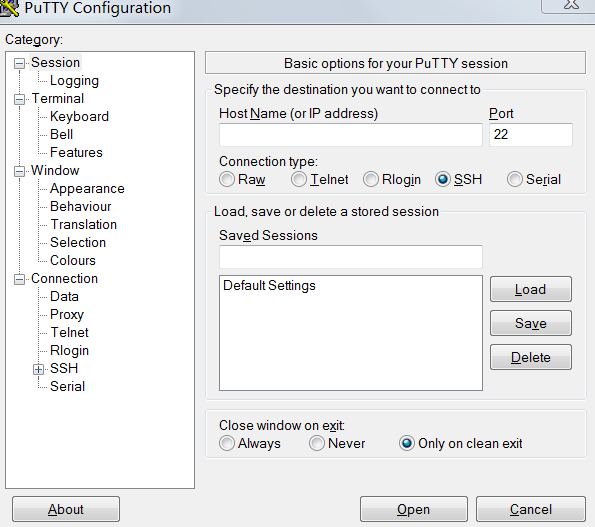This screenshot has width=595, height=527.
Task: Select Default Settings in saved sessions list
Action: pos(269,286)
